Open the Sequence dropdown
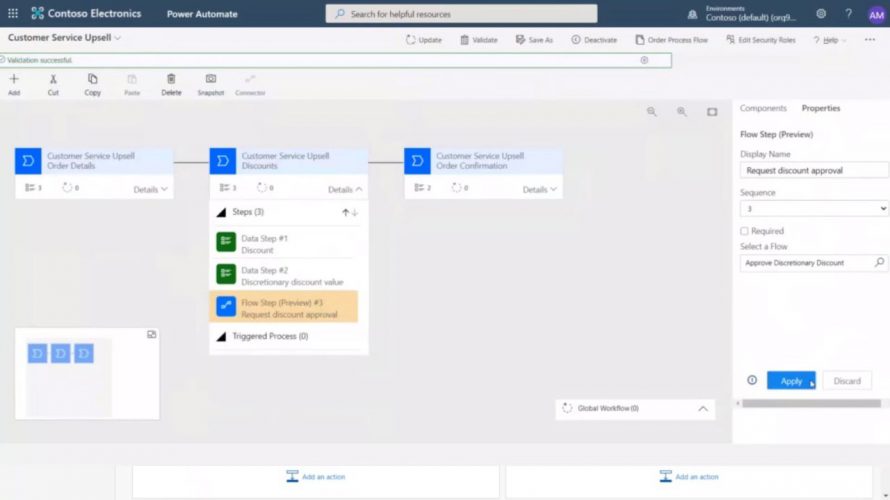The width and height of the screenshot is (890, 500). coord(814,209)
